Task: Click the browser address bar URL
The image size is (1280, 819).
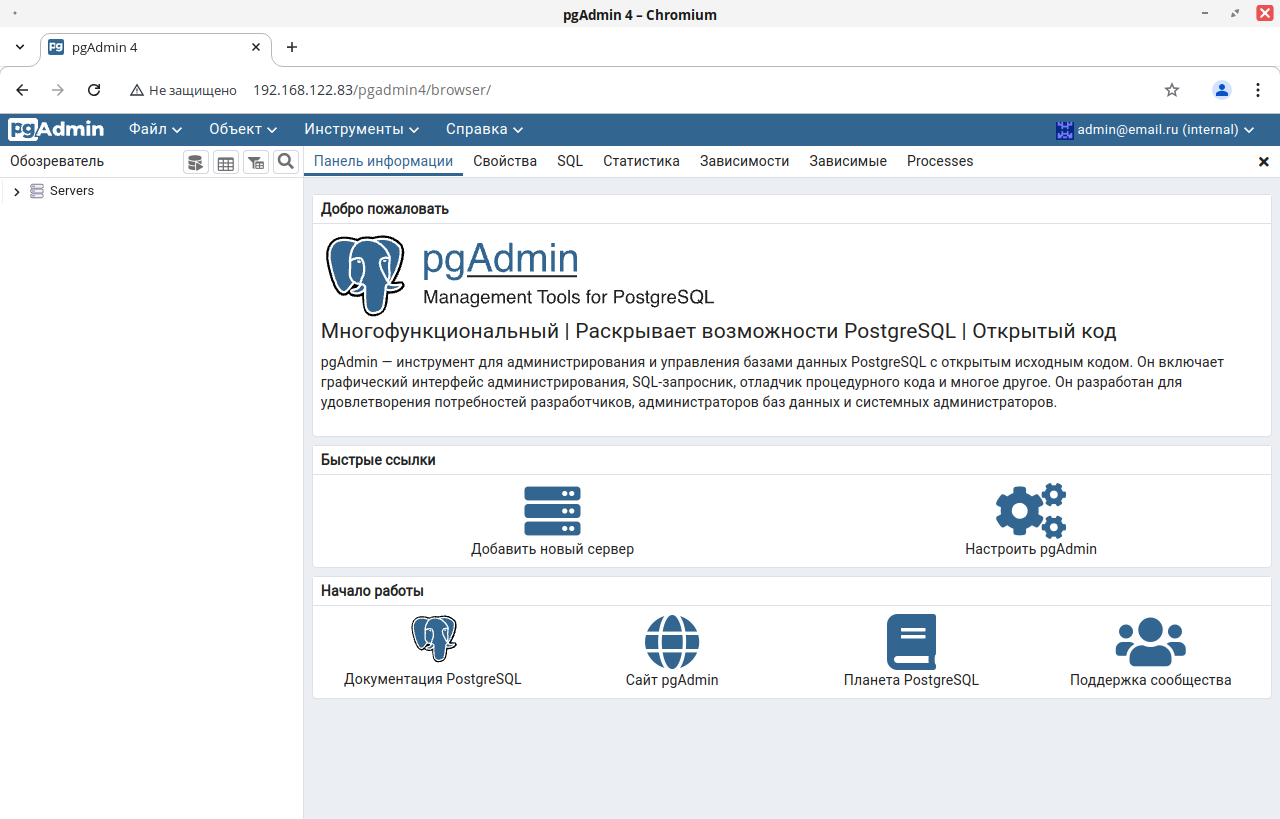Action: point(371,90)
